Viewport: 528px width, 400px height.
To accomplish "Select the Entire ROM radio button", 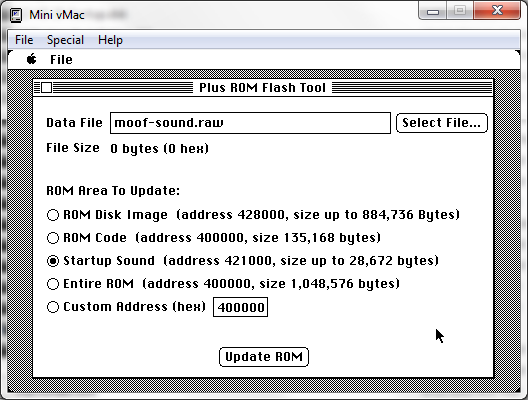I will [x=53, y=284].
